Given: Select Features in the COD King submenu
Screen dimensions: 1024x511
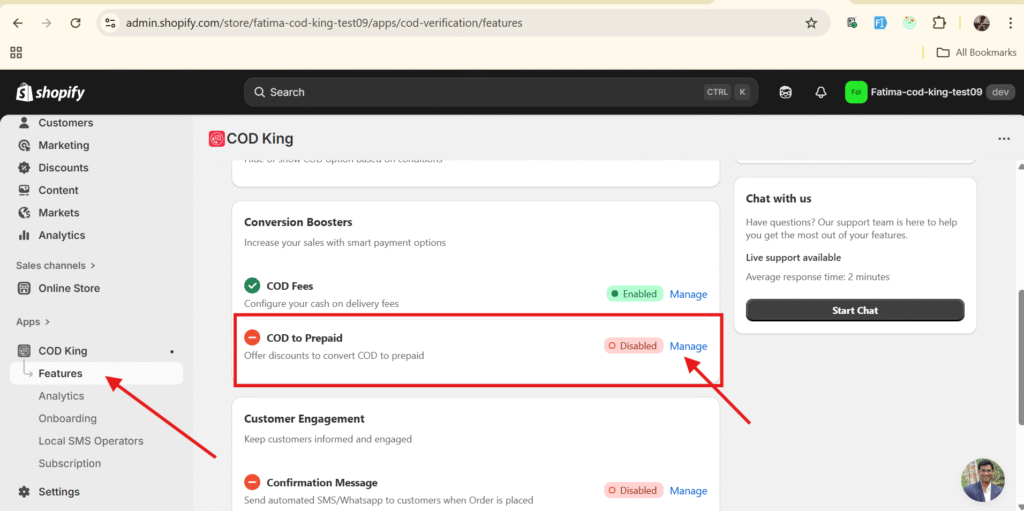Looking at the screenshot, I should (60, 373).
